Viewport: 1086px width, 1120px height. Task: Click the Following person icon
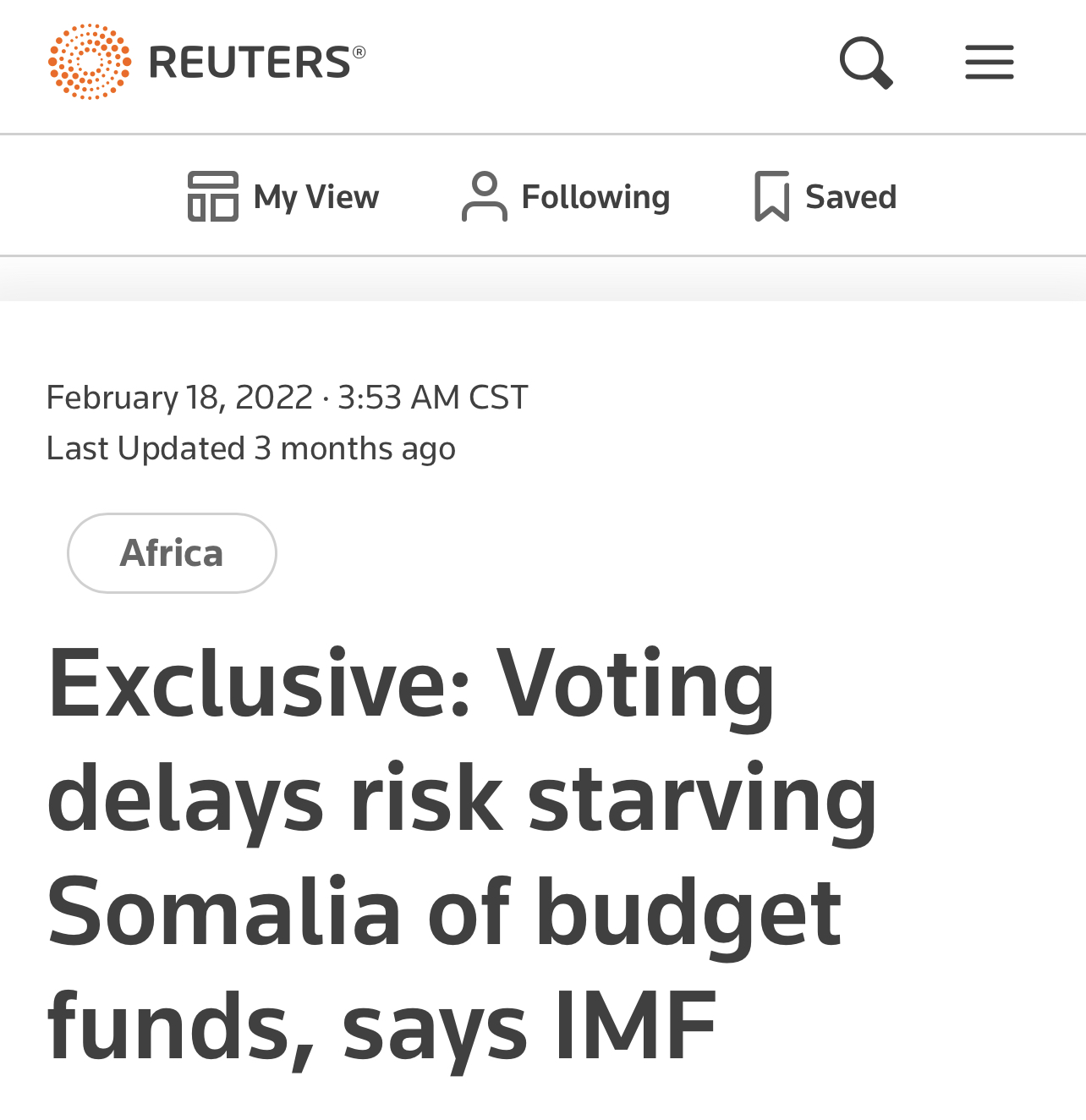485,196
